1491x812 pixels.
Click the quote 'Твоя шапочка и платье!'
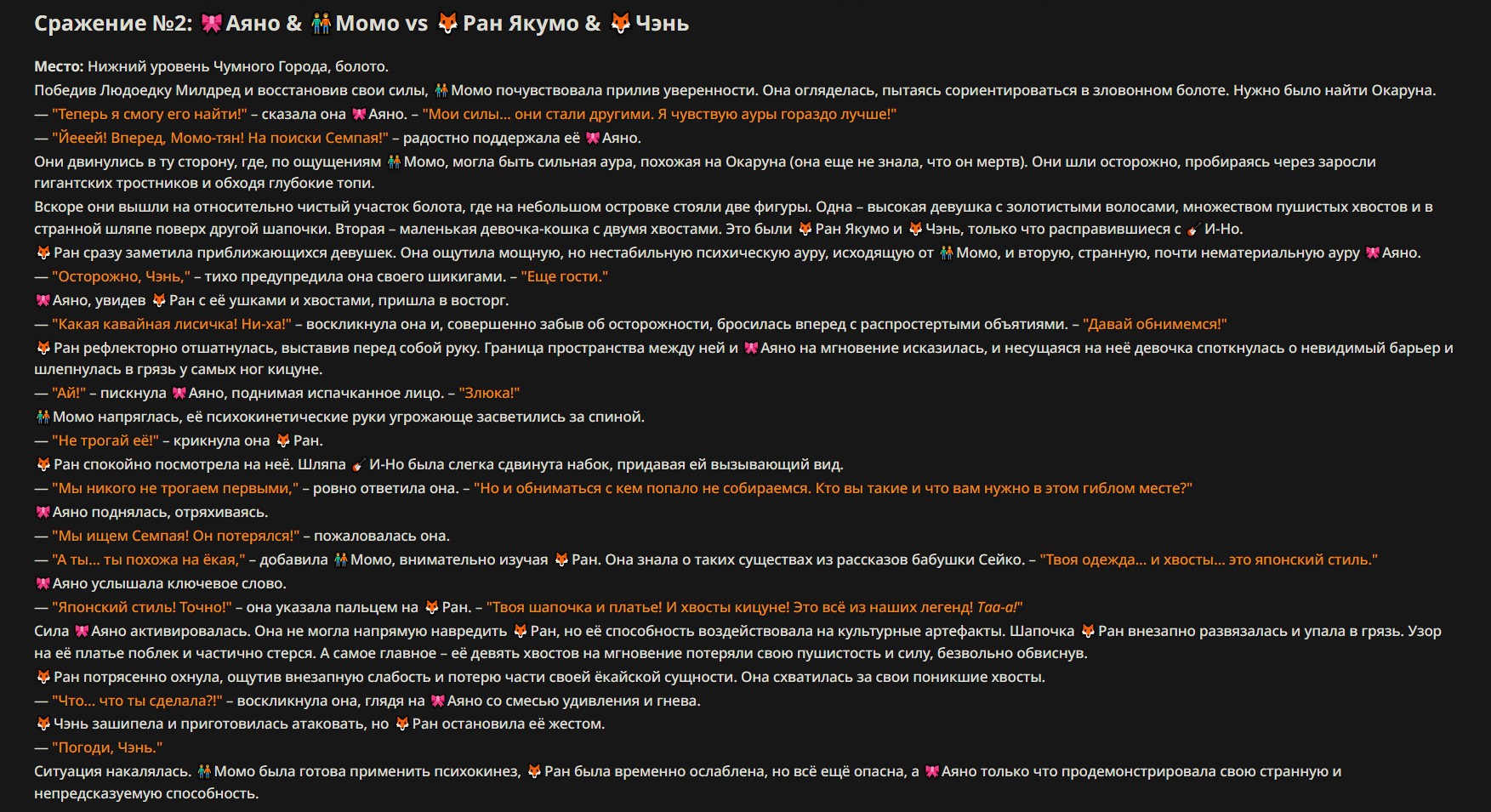(574, 607)
